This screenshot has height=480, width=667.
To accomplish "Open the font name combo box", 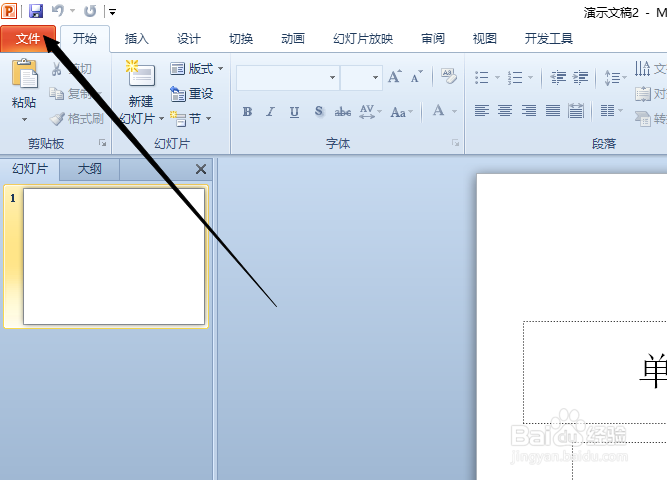I will [x=288, y=78].
